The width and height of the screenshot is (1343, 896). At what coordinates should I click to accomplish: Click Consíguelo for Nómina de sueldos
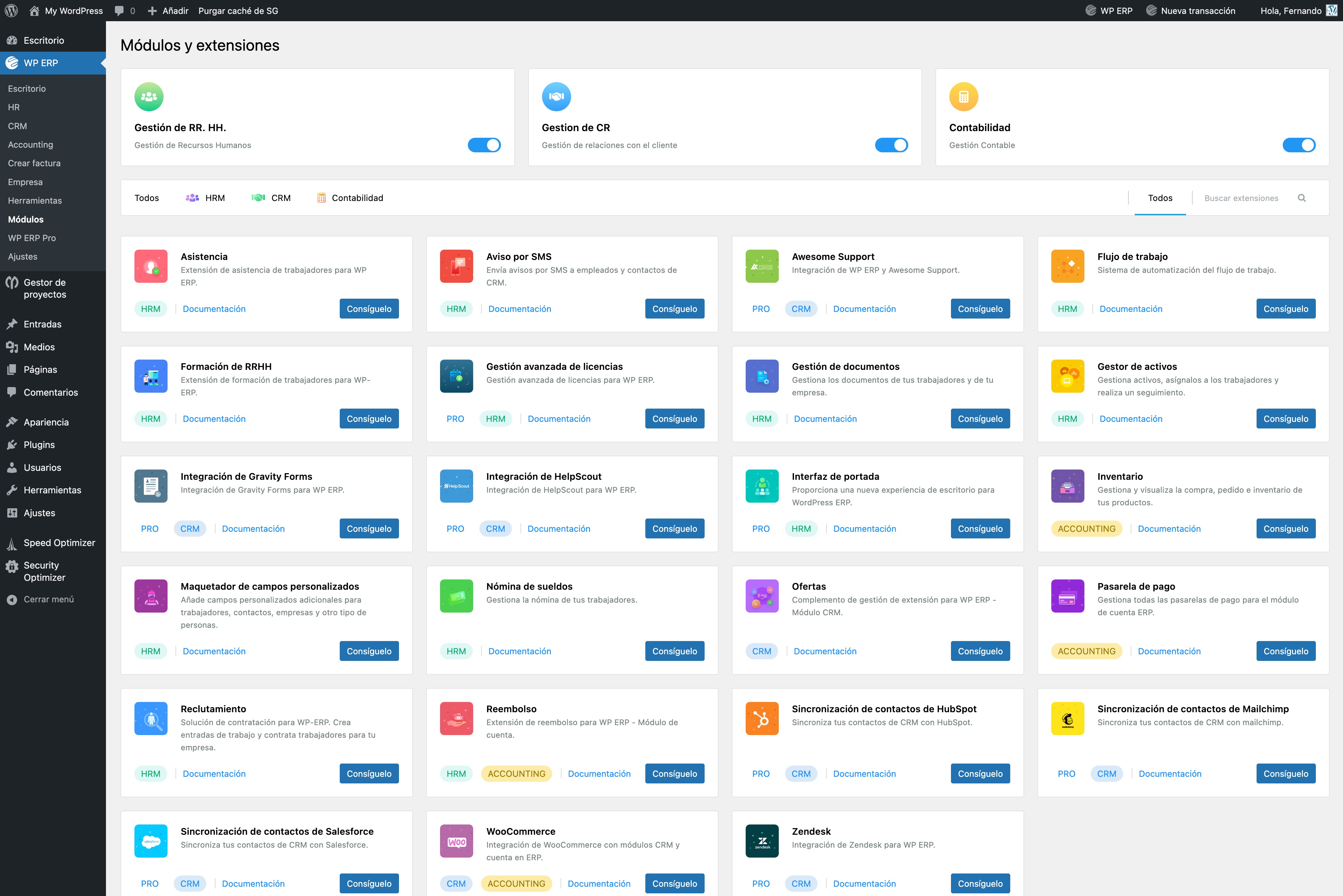674,651
